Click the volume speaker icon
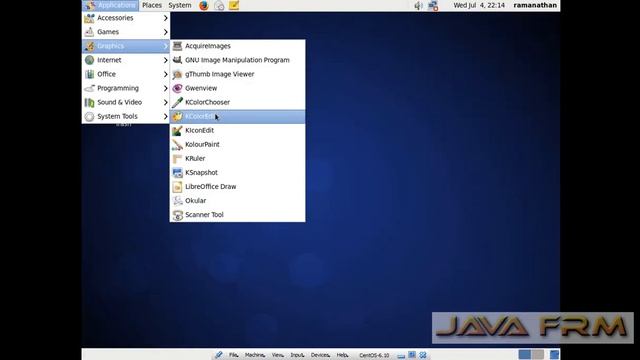 coord(418,5)
